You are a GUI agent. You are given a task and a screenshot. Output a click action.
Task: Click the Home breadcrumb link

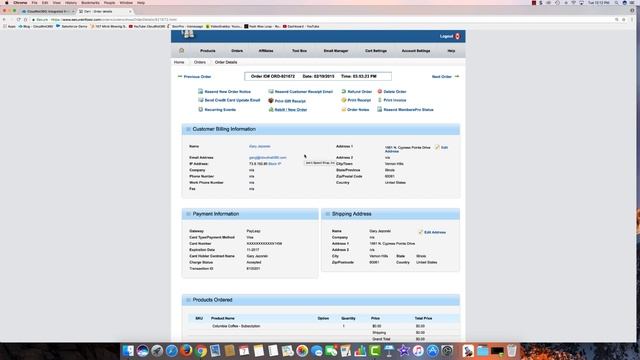179,62
